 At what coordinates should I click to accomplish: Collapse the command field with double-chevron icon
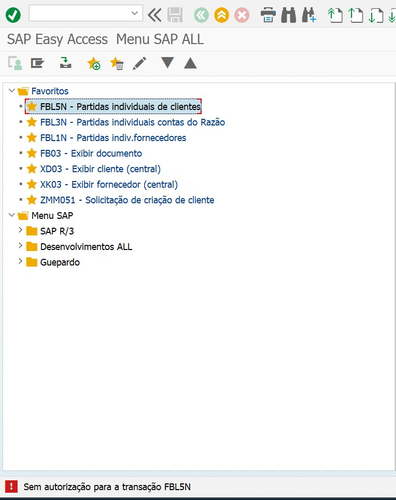point(155,15)
